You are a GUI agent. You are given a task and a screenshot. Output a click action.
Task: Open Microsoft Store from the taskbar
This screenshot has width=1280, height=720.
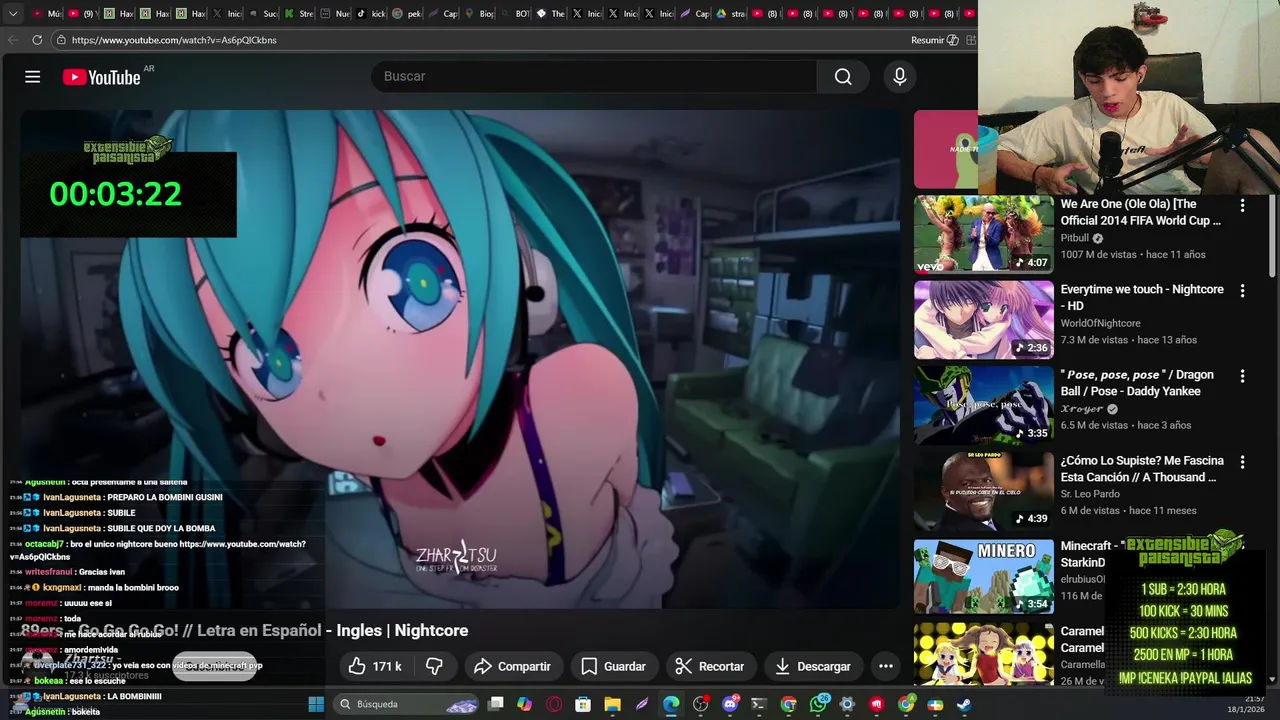tap(583, 704)
